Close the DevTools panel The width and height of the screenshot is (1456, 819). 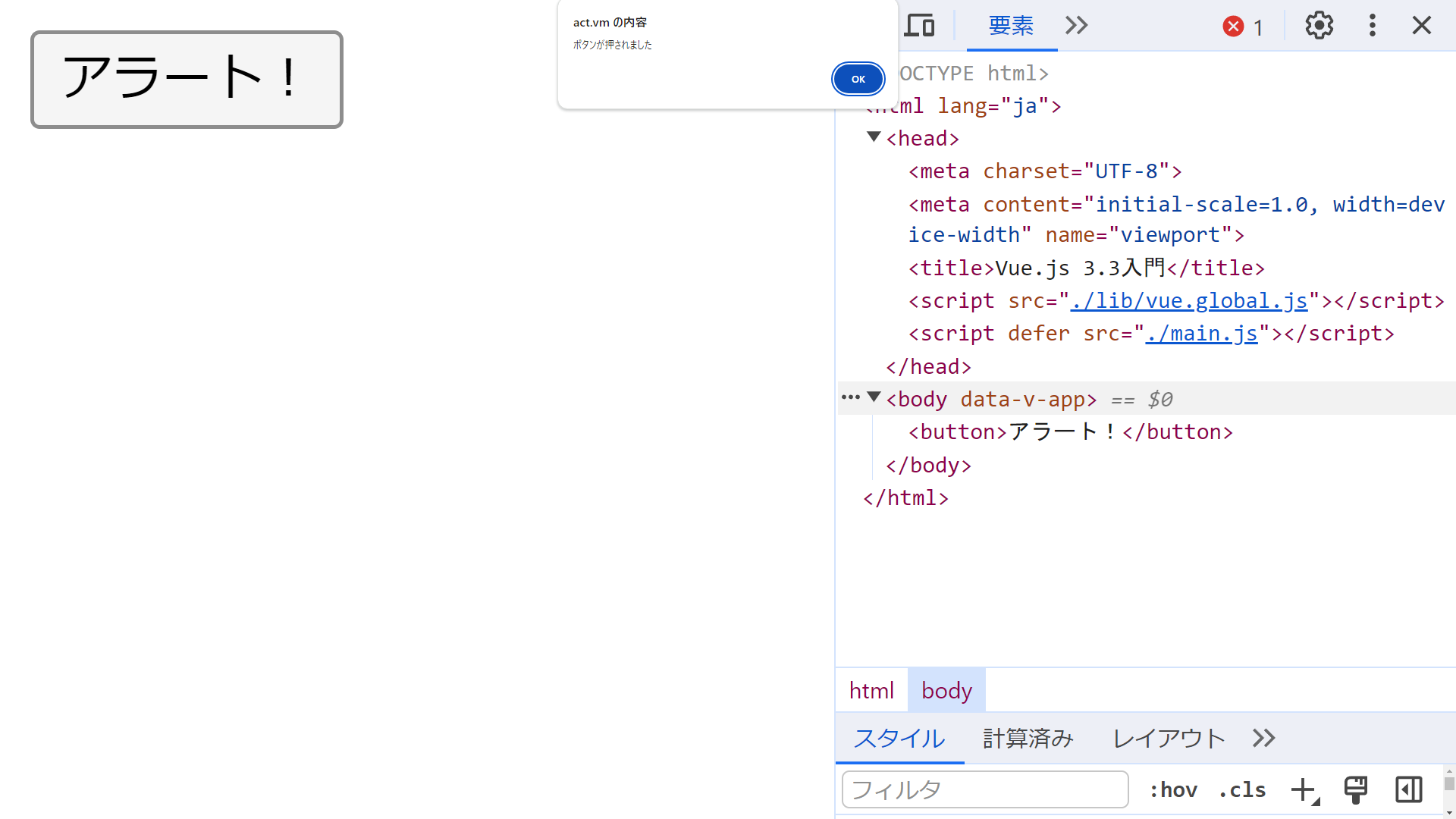(x=1421, y=26)
